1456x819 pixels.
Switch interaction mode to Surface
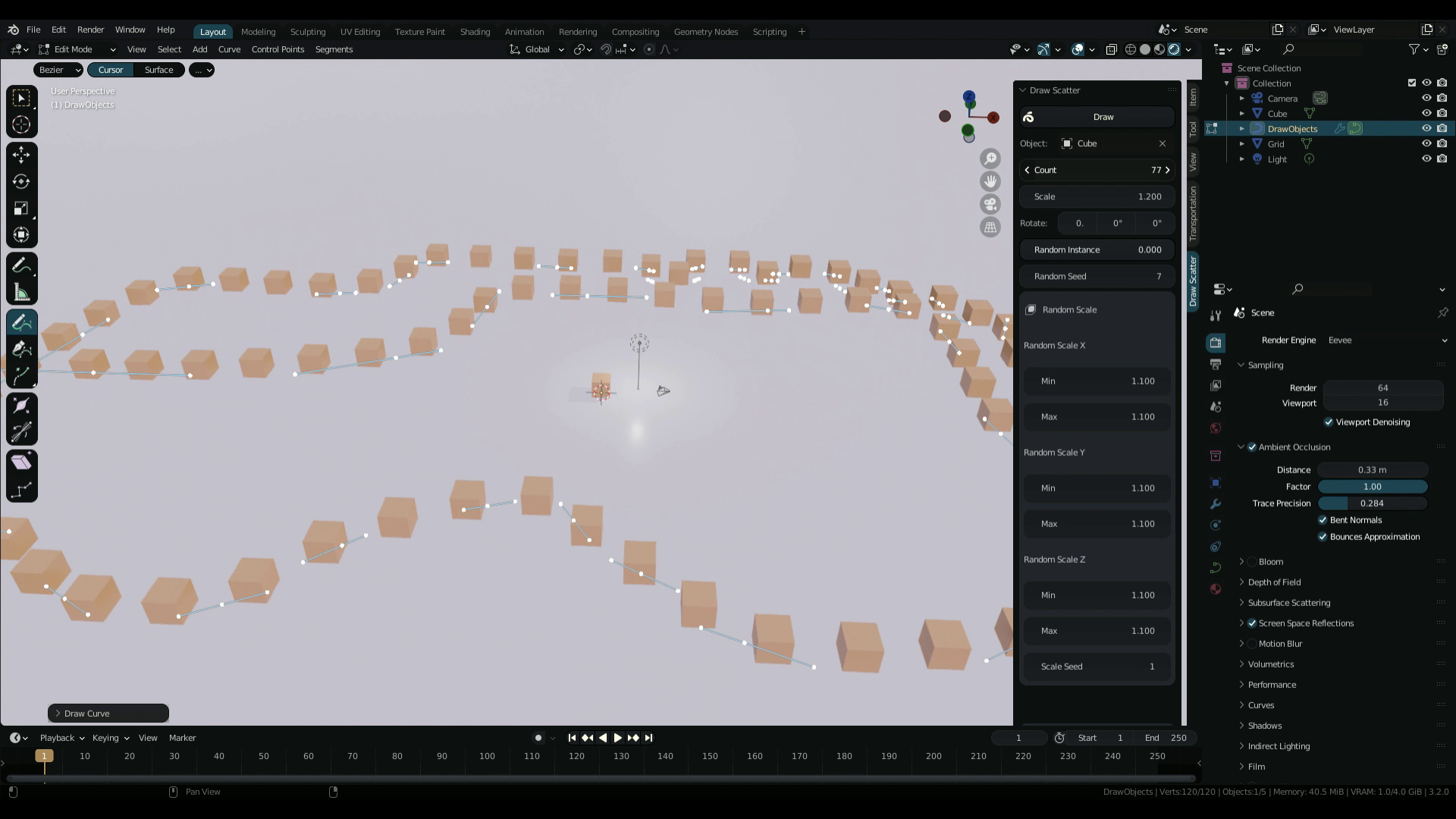pos(159,70)
